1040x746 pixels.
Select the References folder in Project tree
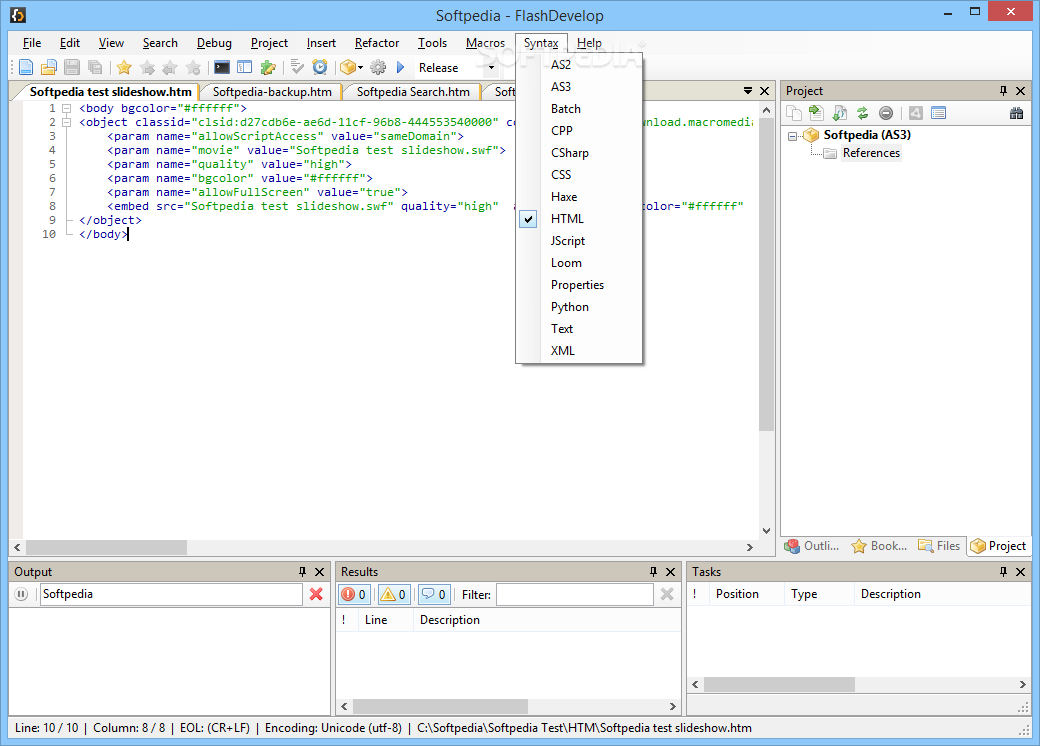coord(871,153)
